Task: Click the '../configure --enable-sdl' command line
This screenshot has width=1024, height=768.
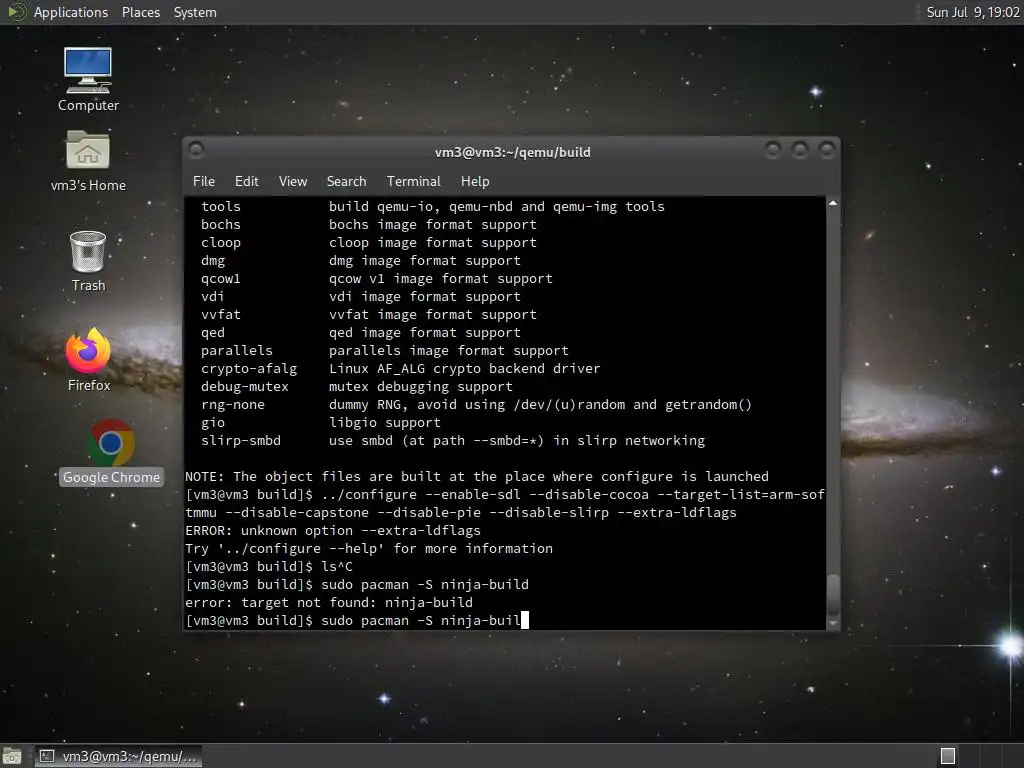Action: [504, 504]
